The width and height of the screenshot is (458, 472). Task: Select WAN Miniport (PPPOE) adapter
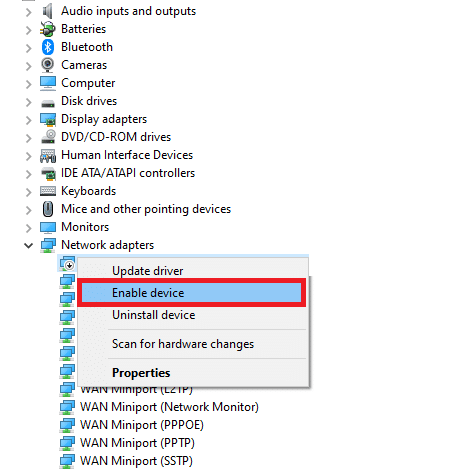[x=142, y=425]
